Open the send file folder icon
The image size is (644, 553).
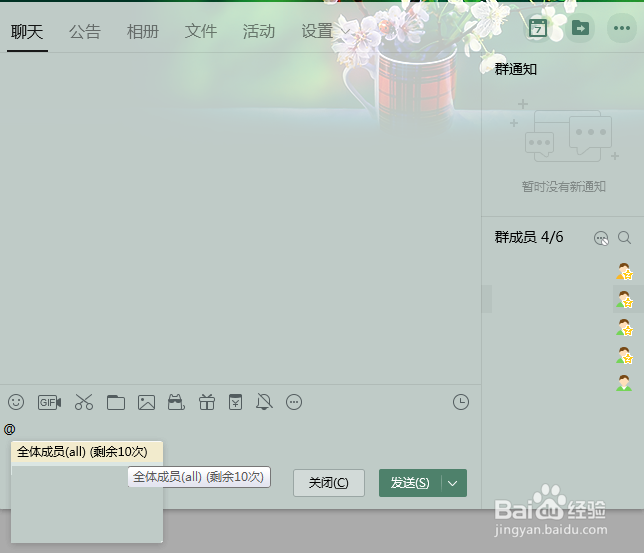coord(116,402)
